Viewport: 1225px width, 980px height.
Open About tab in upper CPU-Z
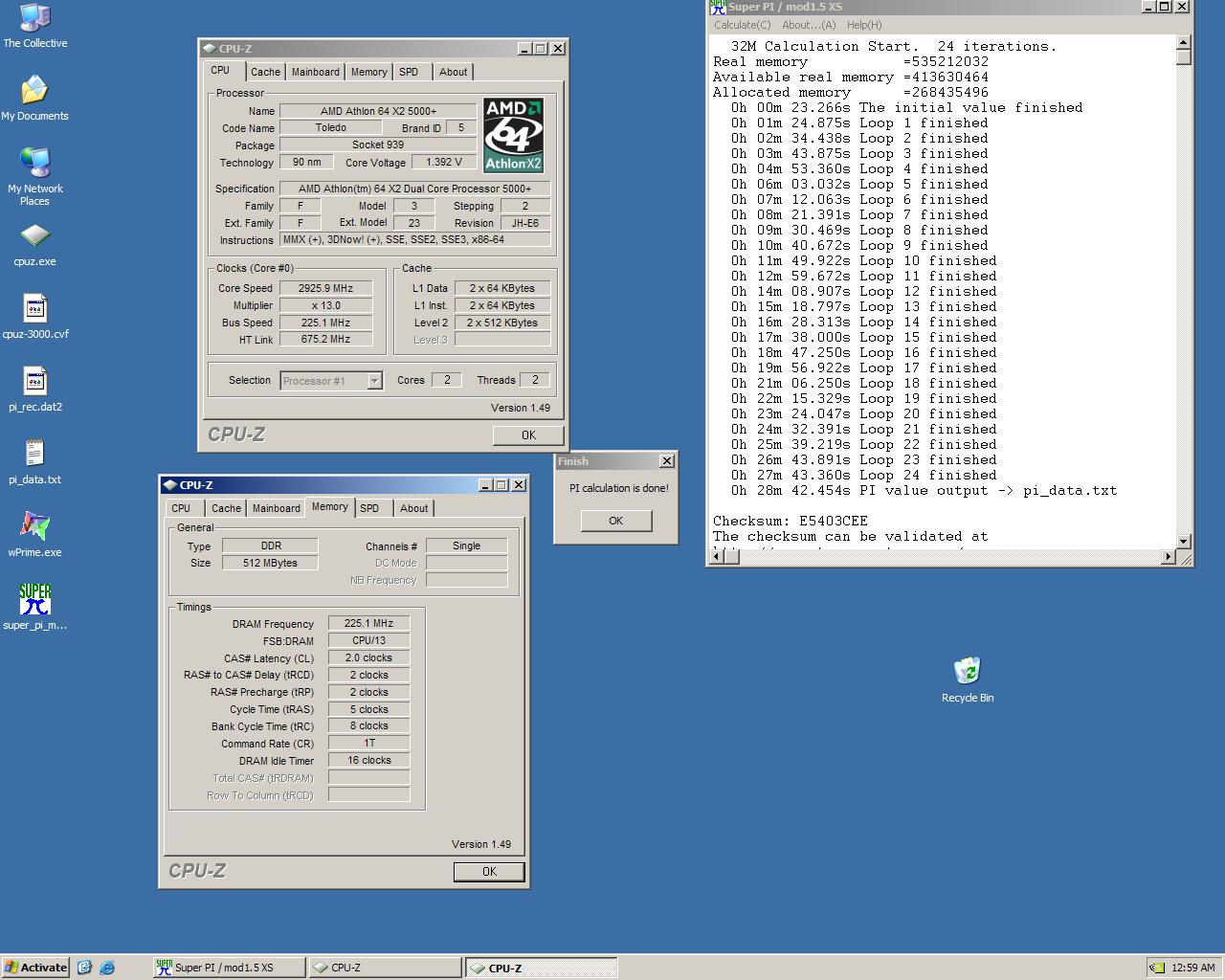tap(453, 72)
